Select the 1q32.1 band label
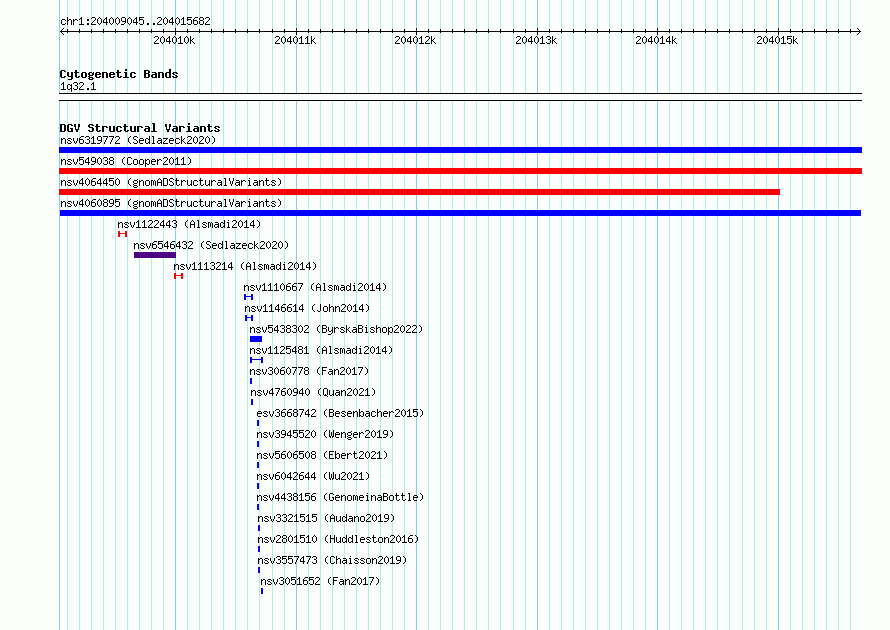This screenshot has height=630, width=890. [78, 86]
